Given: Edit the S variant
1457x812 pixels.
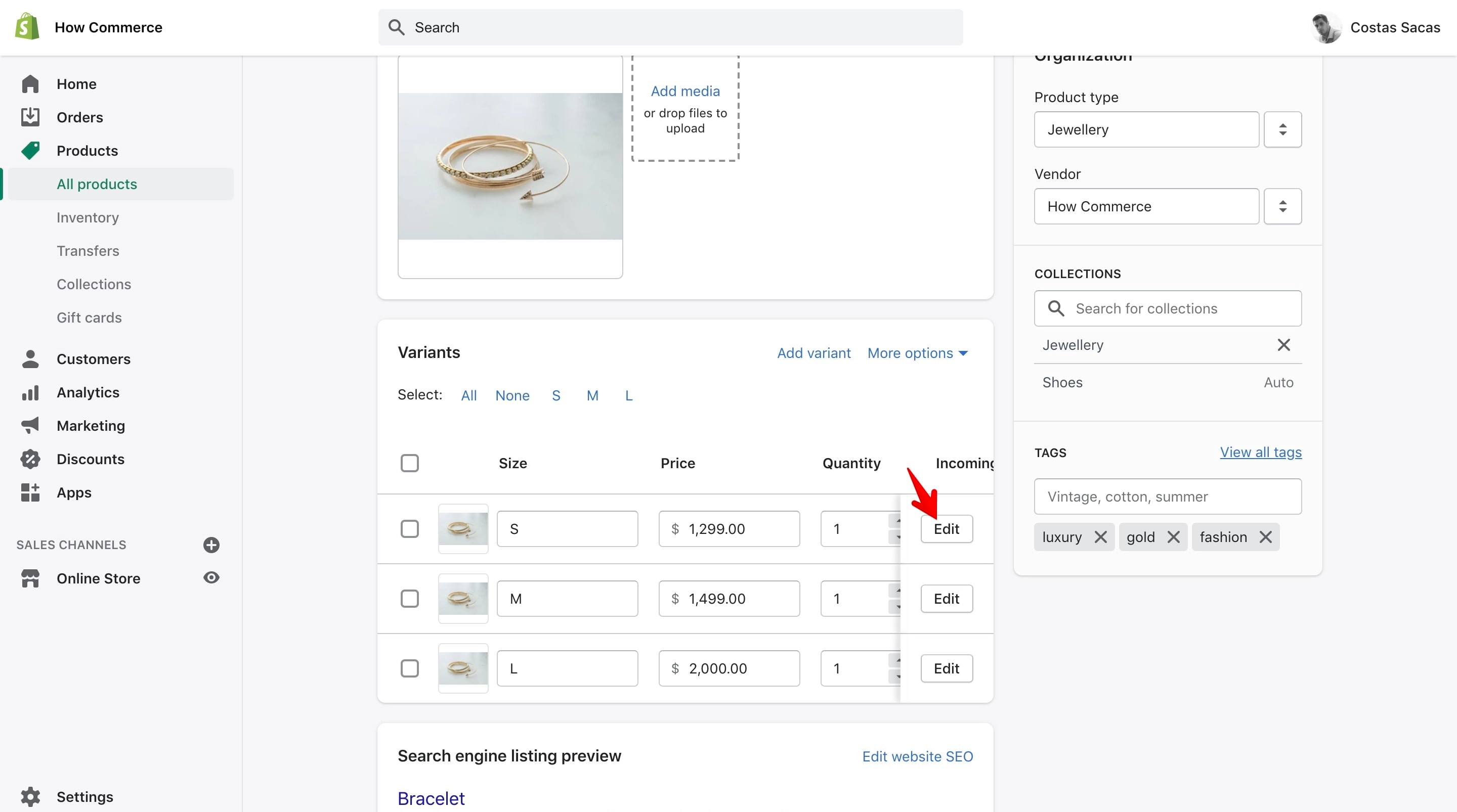Looking at the screenshot, I should (946, 529).
